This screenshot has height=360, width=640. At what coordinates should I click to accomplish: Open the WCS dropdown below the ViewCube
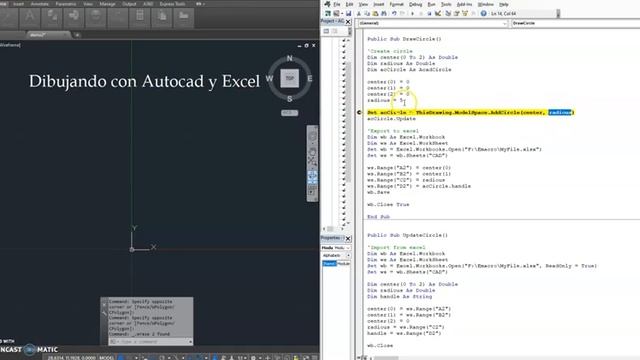pyautogui.click(x=289, y=113)
